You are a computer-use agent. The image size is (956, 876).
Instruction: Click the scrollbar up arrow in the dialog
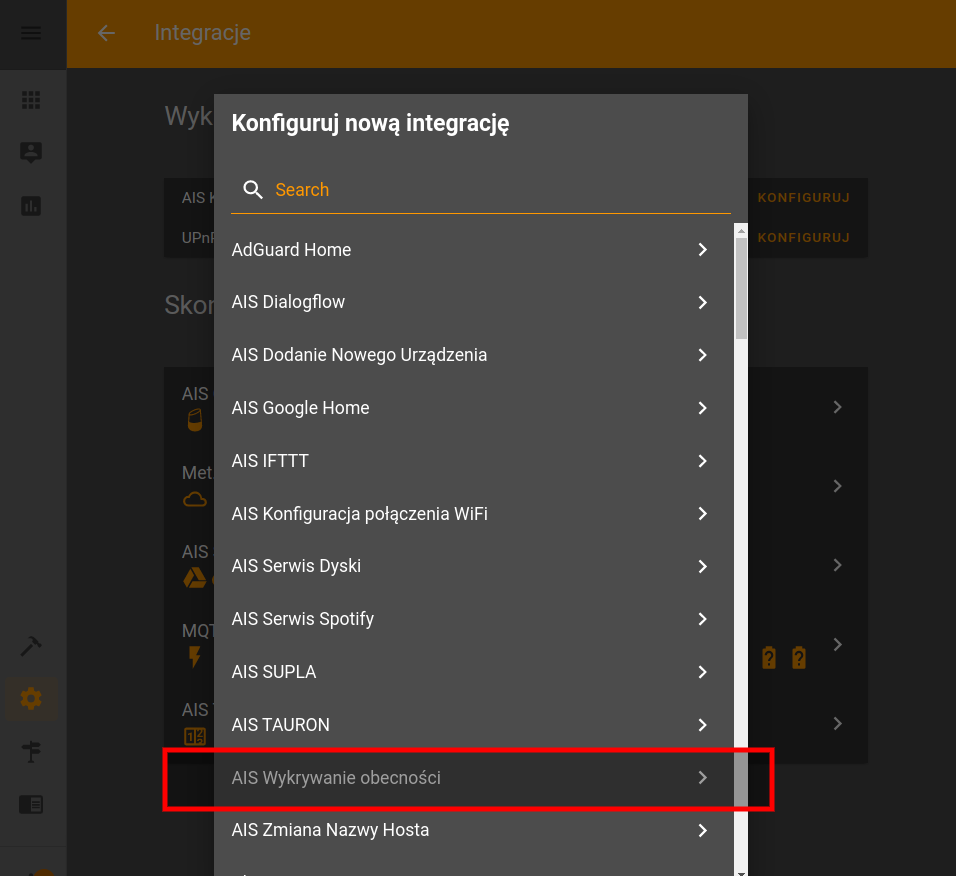(x=741, y=230)
